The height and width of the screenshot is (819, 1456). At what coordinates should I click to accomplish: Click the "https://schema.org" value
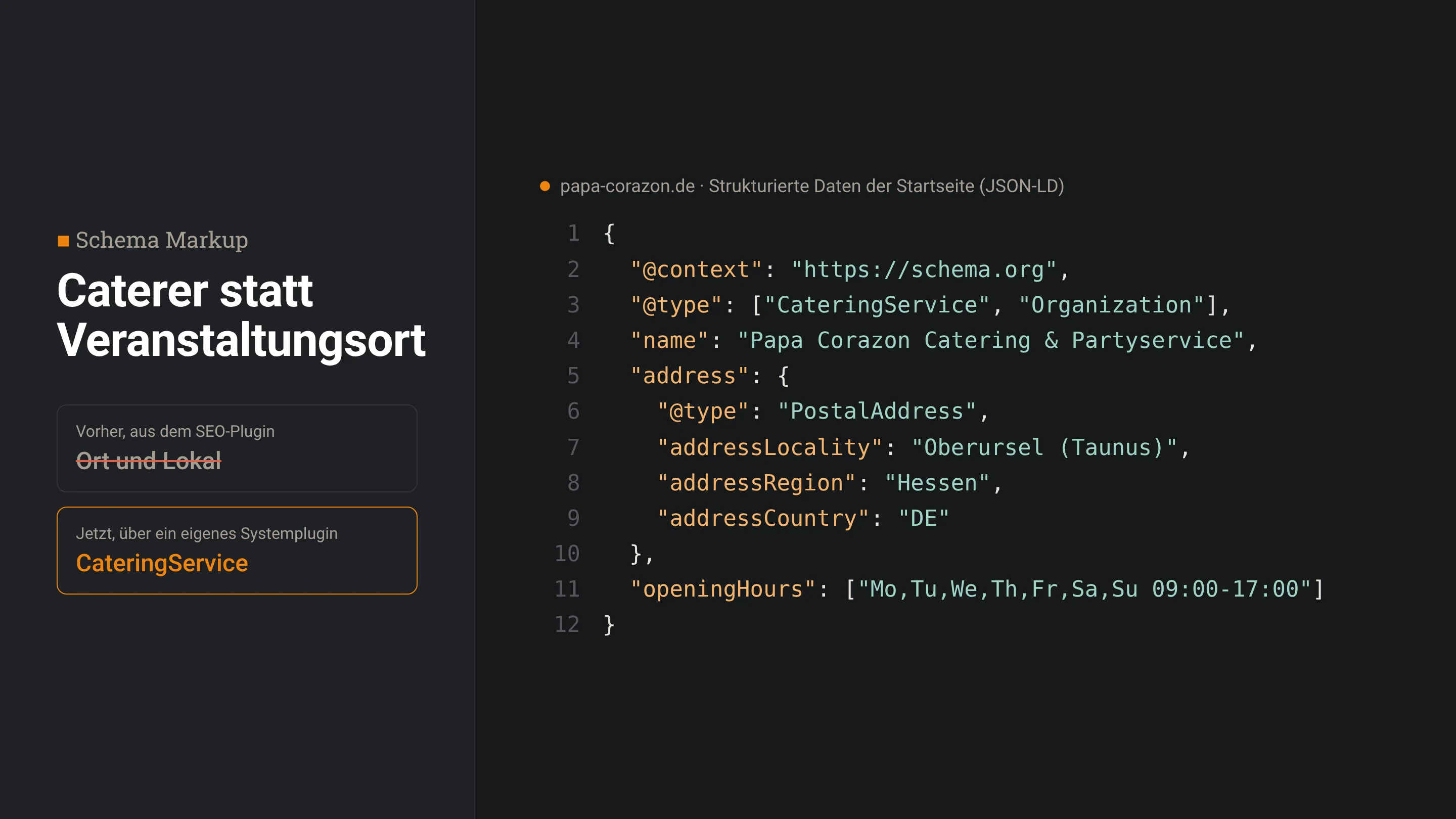click(x=924, y=269)
